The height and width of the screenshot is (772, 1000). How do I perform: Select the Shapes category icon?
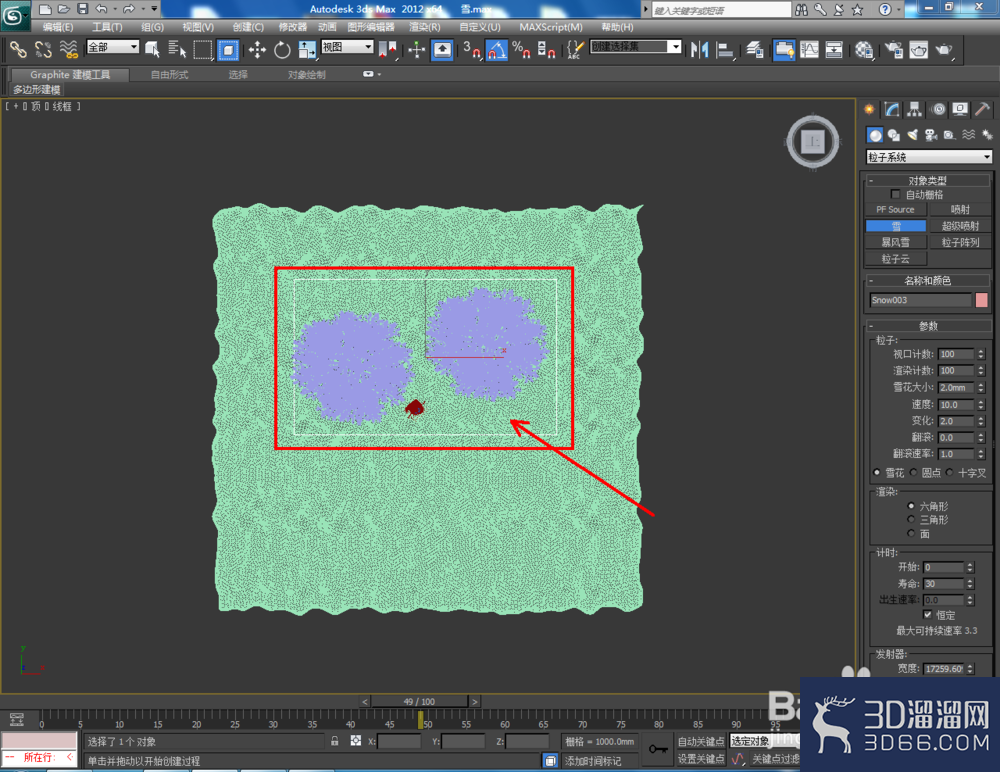click(x=894, y=135)
